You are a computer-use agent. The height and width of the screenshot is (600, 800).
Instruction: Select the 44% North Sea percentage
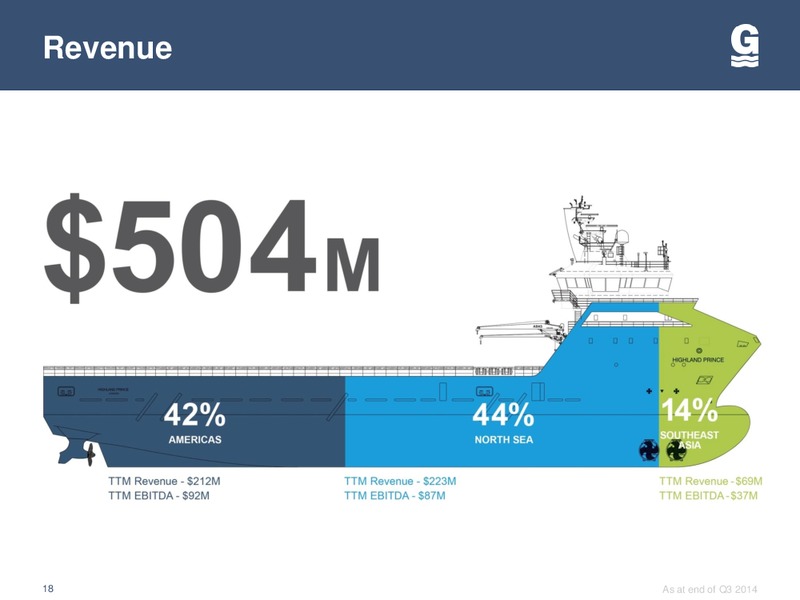pos(504,414)
